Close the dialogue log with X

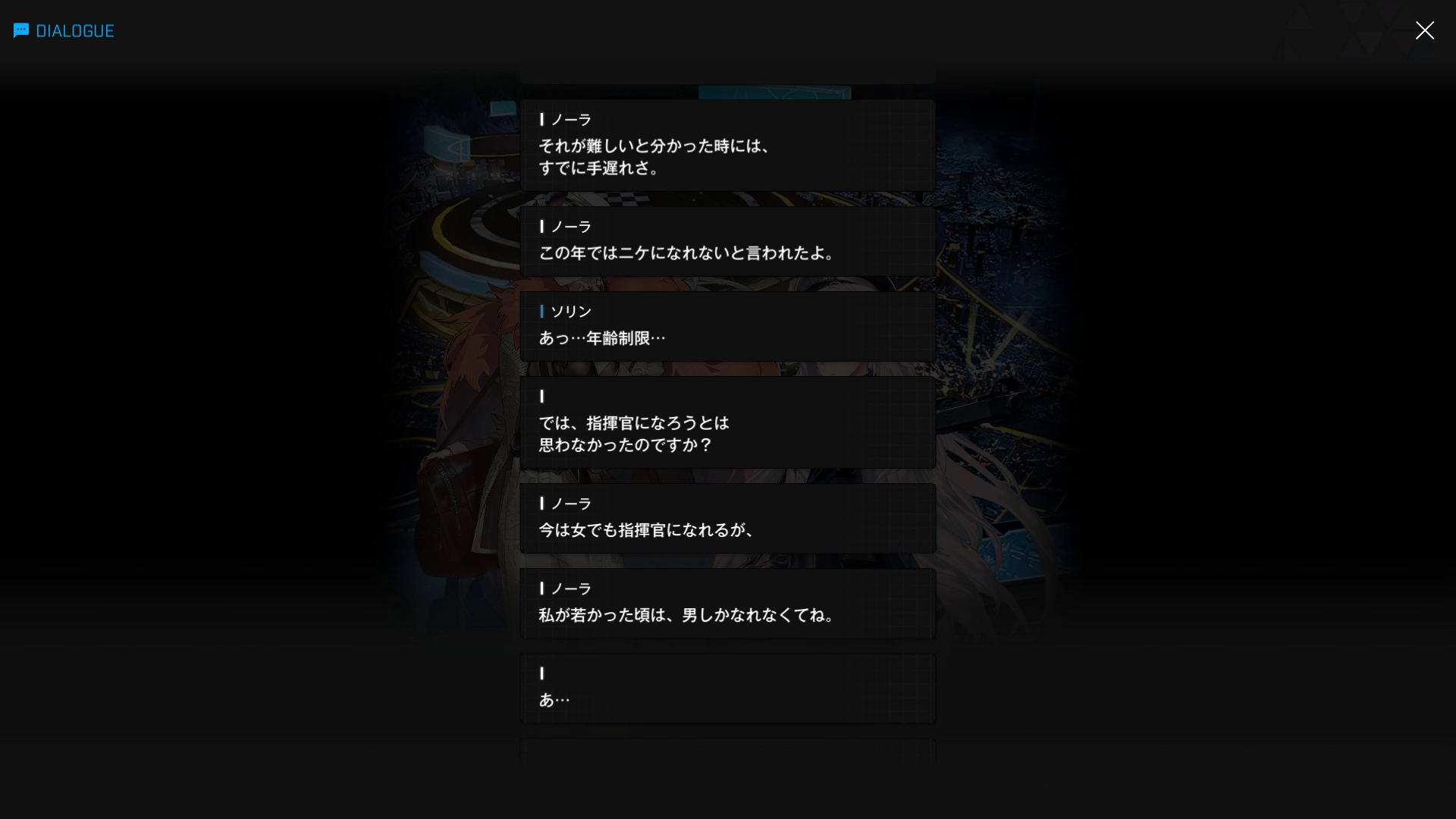tap(1424, 30)
